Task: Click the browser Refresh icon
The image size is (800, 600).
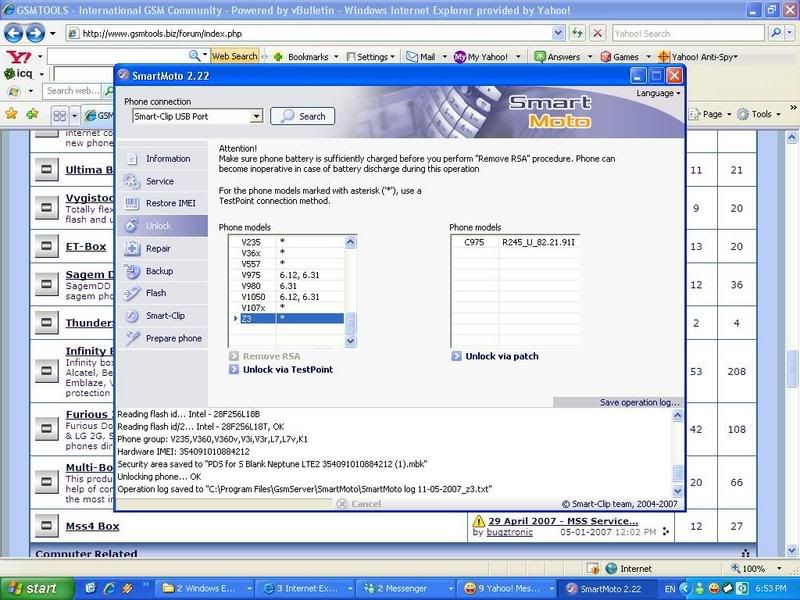Action: pyautogui.click(x=577, y=34)
